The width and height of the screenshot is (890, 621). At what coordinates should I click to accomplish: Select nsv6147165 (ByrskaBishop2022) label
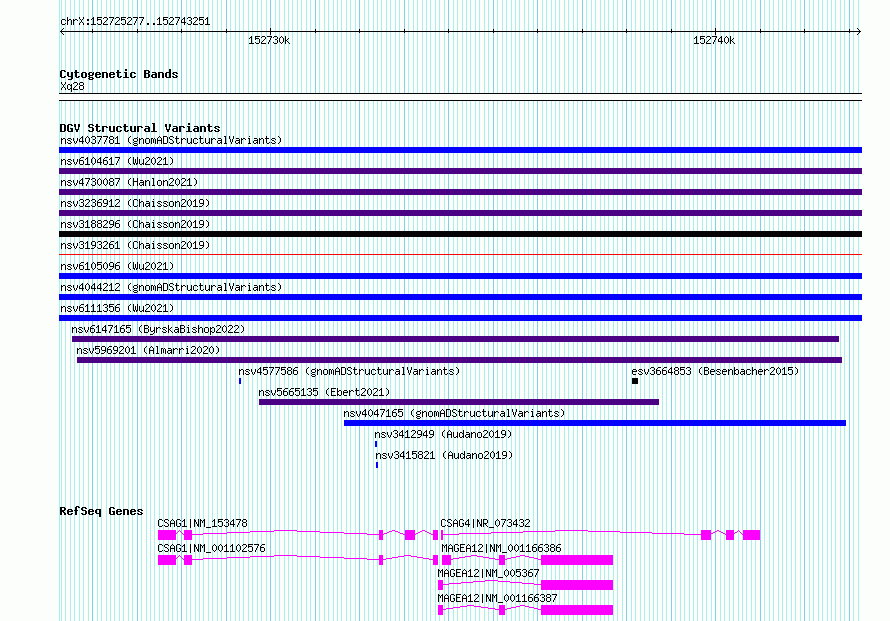[x=158, y=329]
